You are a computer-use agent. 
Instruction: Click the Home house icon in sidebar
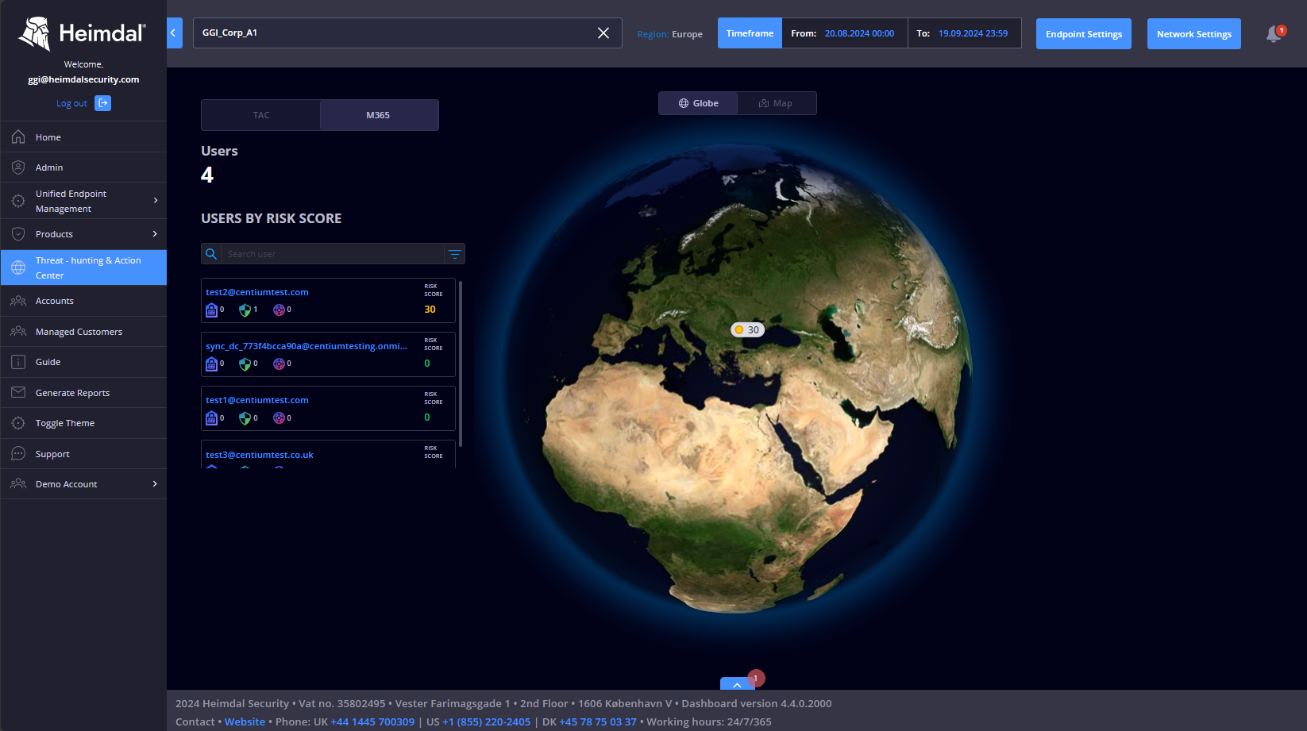[x=18, y=137]
